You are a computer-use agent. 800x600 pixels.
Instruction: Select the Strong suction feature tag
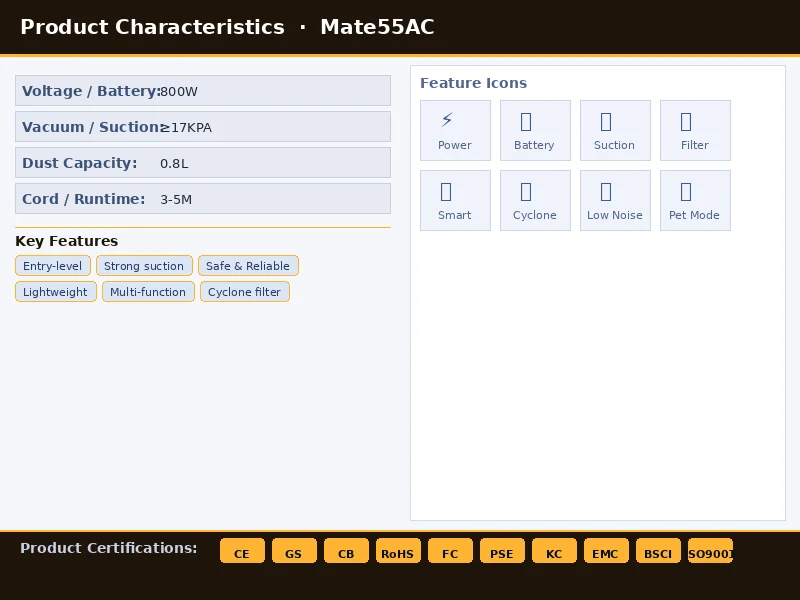point(144,266)
